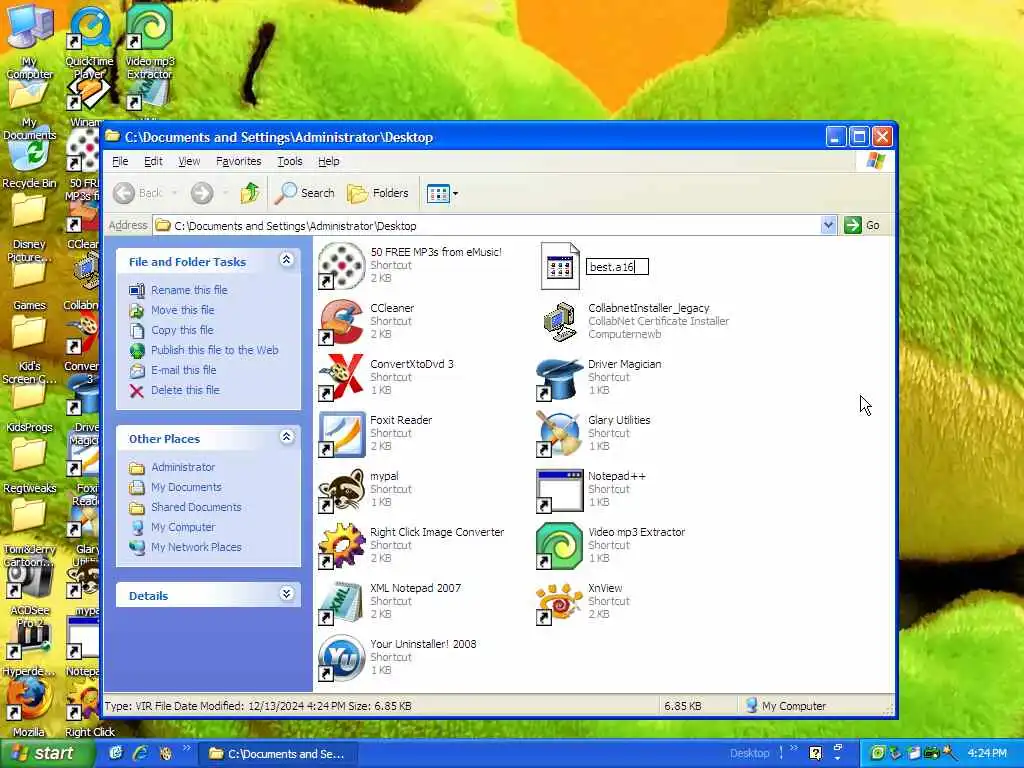Open the 50 FREE MP3s from eMusic shortcut icon
The image size is (1024, 768).
[341, 265]
